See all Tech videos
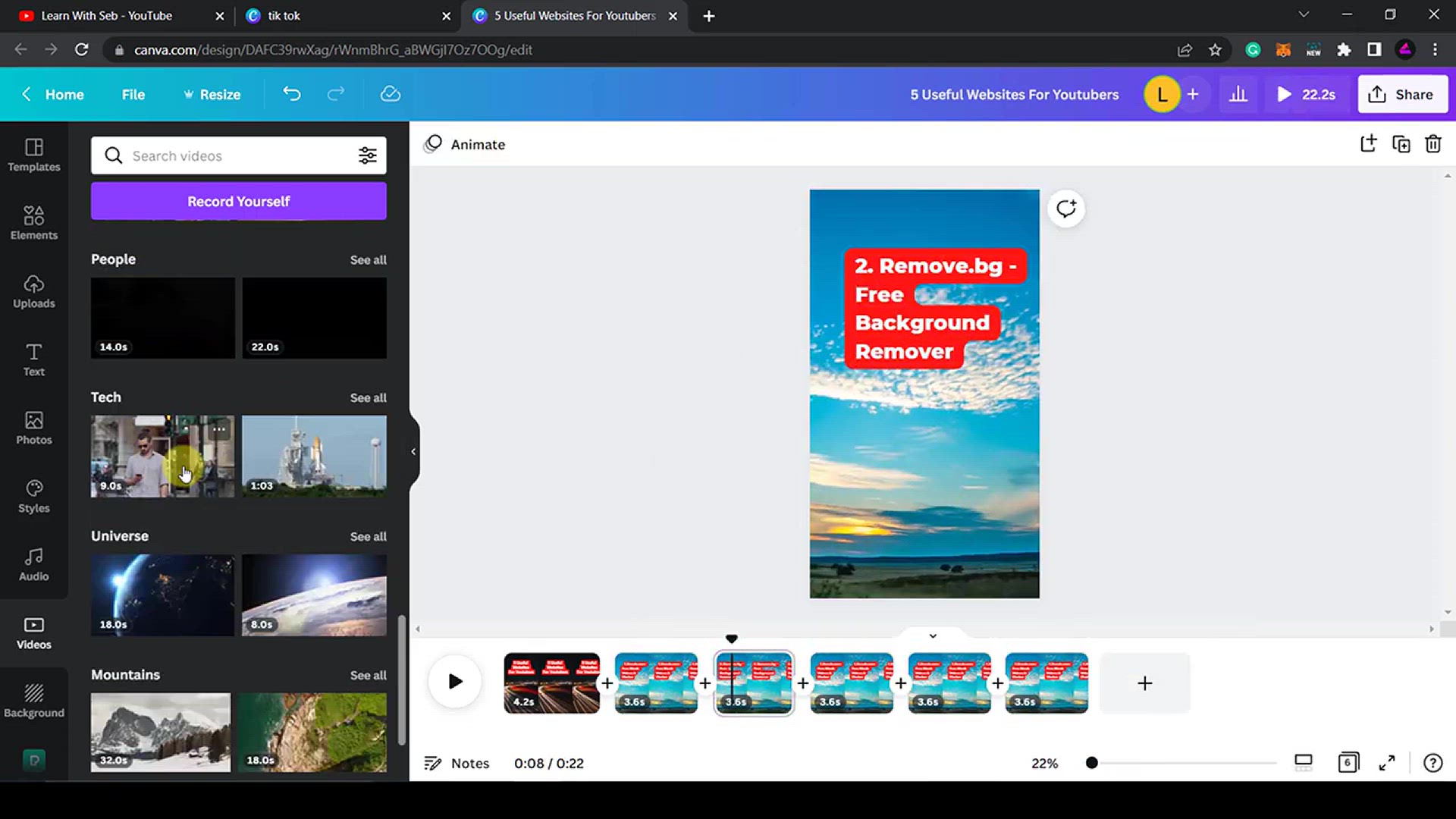Viewport: 1456px width, 819px height. tap(368, 397)
